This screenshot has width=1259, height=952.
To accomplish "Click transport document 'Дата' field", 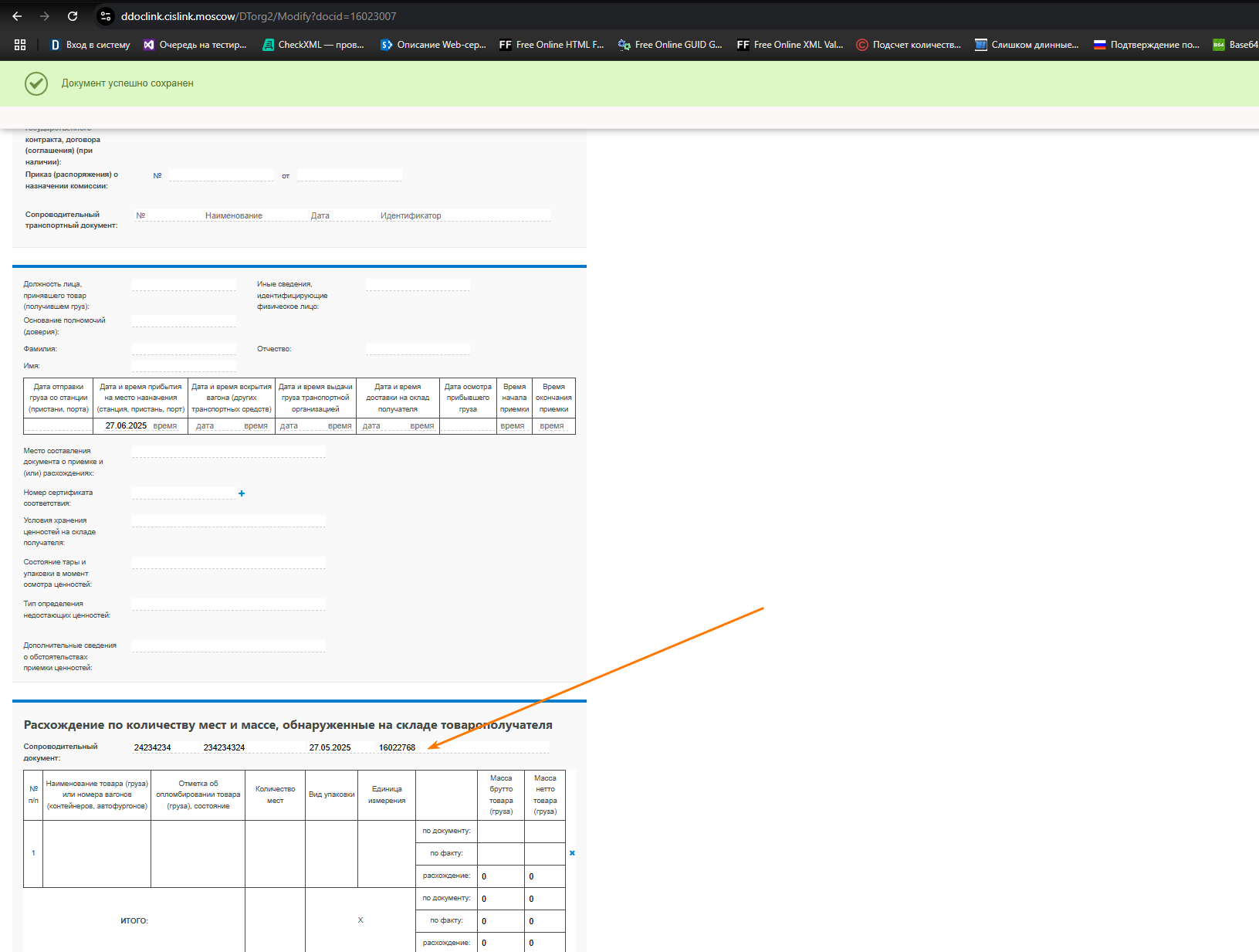I will click(x=342, y=215).
